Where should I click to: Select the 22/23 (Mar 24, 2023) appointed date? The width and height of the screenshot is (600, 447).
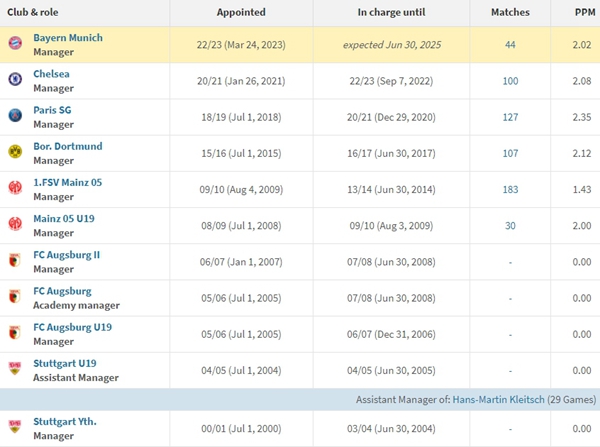[241, 45]
